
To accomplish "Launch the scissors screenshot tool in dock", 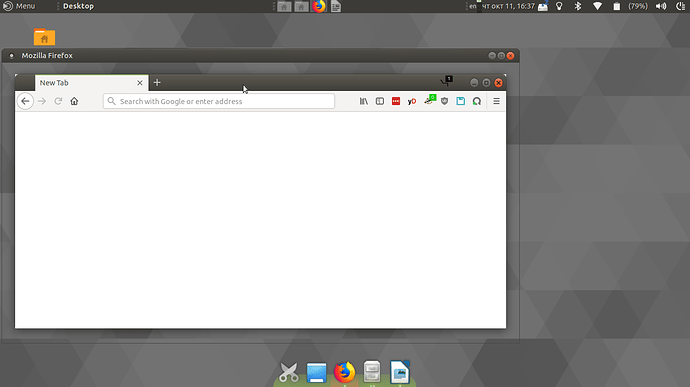I will click(289, 372).
